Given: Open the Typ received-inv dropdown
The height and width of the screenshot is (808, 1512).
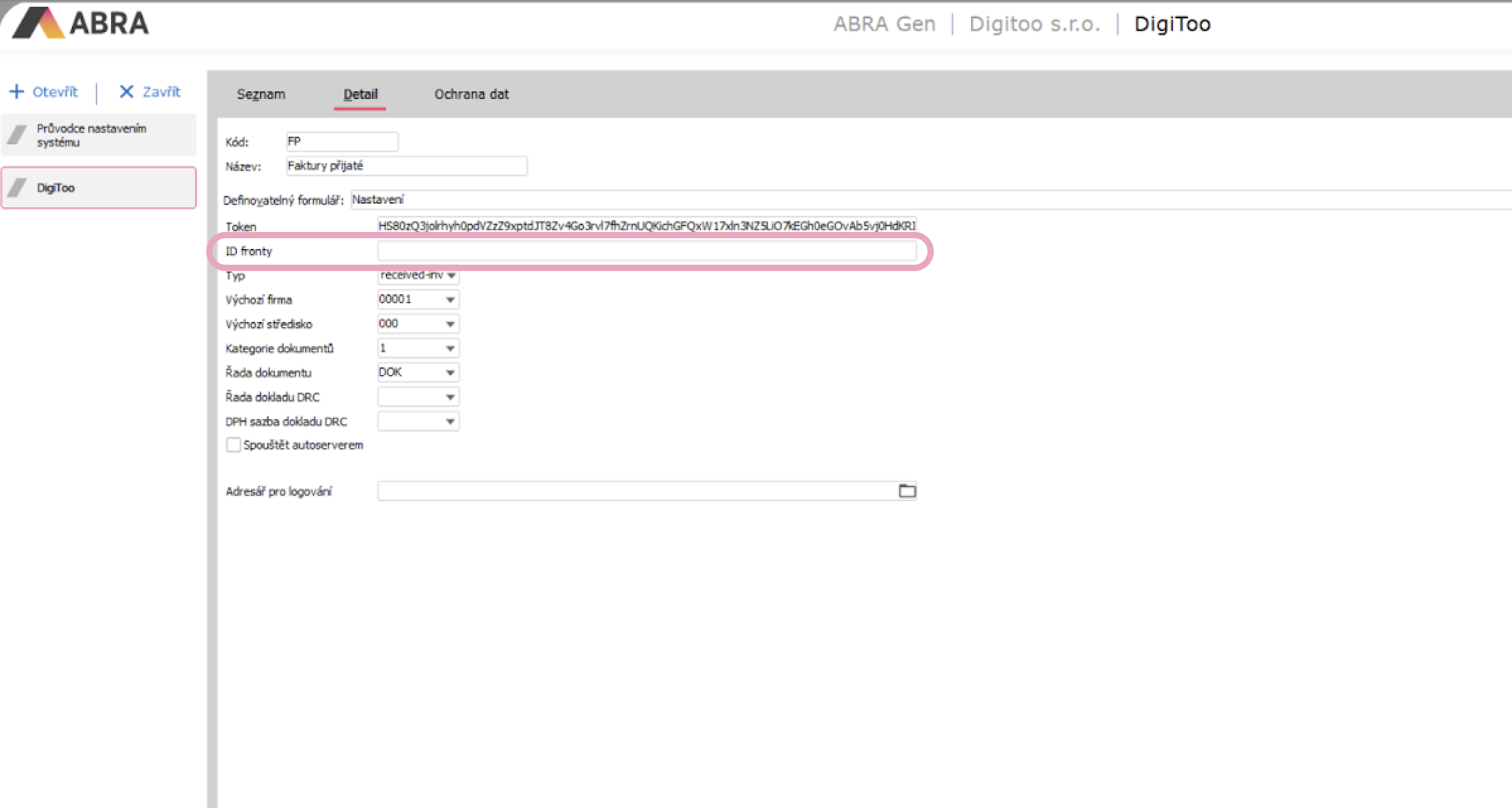Looking at the screenshot, I should (x=451, y=275).
